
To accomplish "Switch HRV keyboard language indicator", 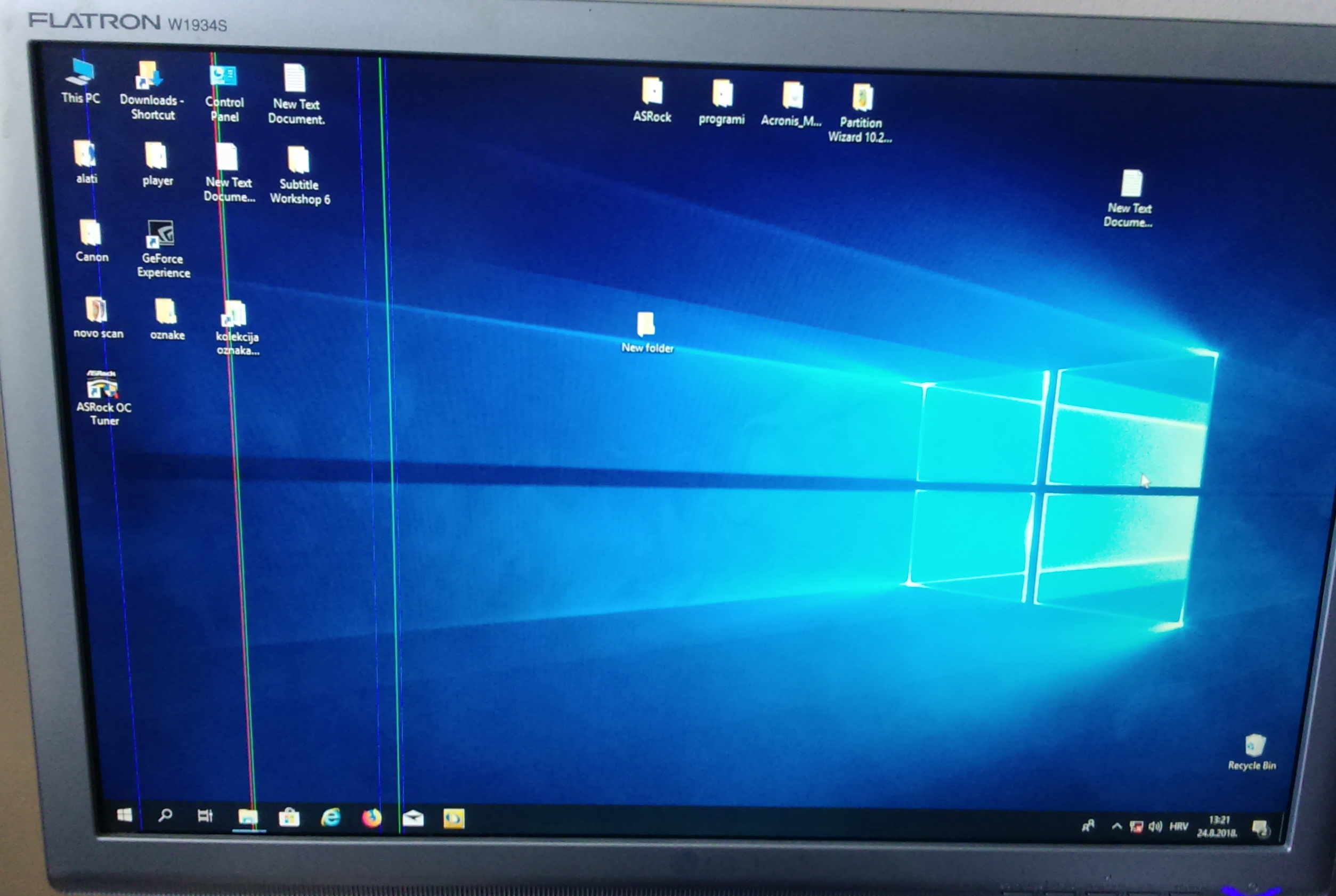I will click(x=1178, y=827).
